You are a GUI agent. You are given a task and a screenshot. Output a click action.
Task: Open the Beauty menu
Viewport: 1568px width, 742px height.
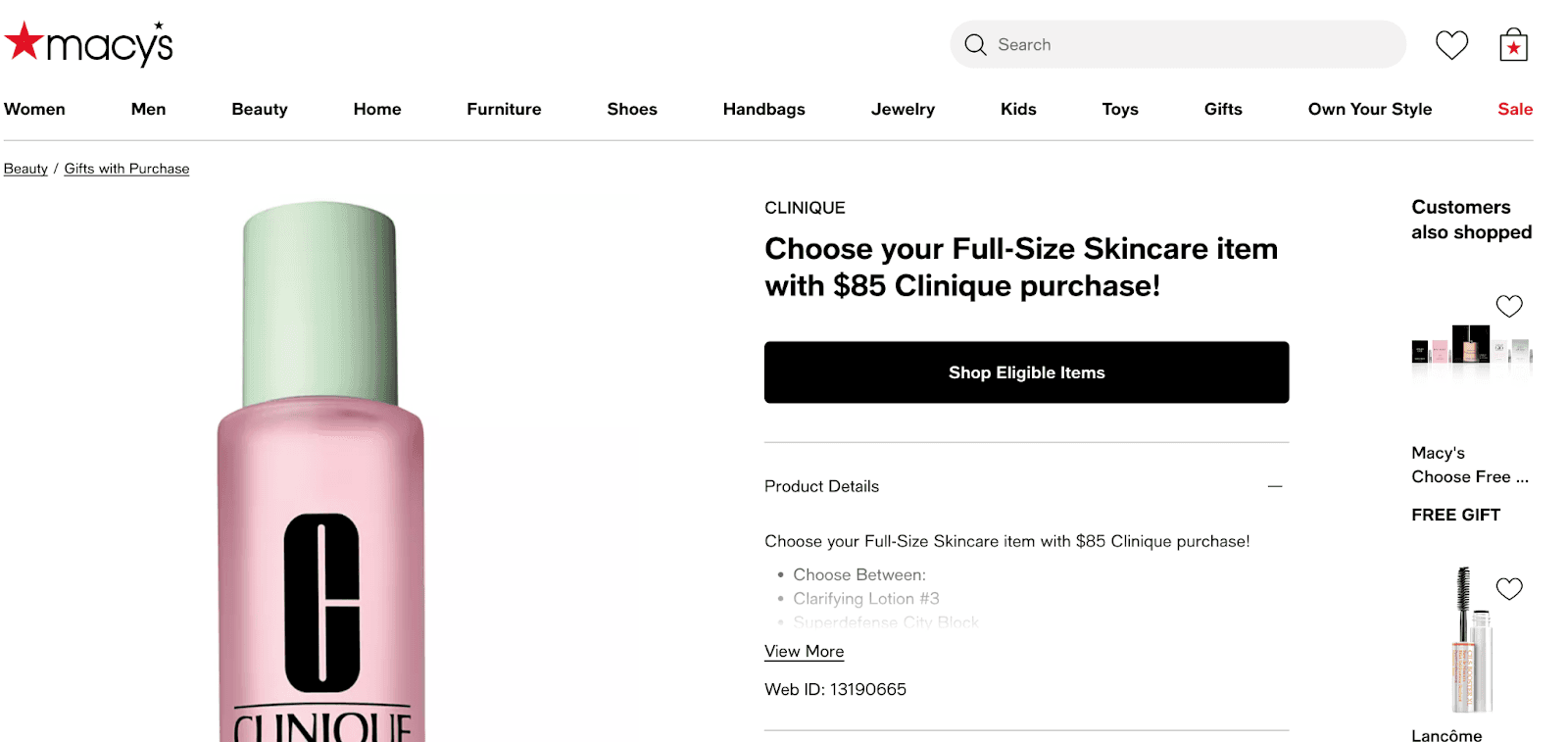260,109
